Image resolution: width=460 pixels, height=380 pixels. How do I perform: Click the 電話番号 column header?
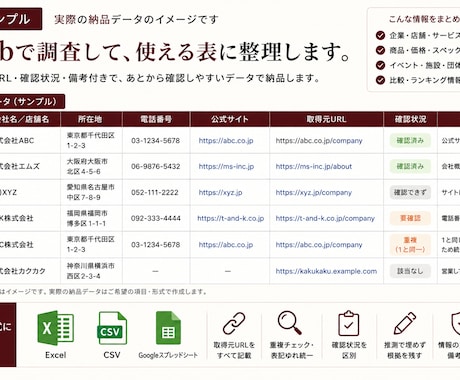point(156,119)
